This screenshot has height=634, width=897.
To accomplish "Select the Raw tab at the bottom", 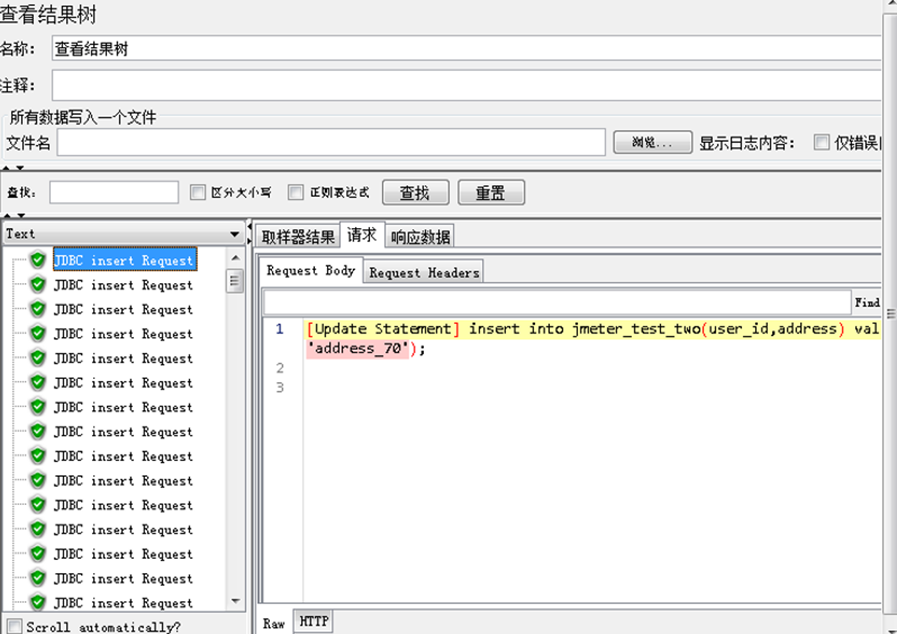I will 274,623.
